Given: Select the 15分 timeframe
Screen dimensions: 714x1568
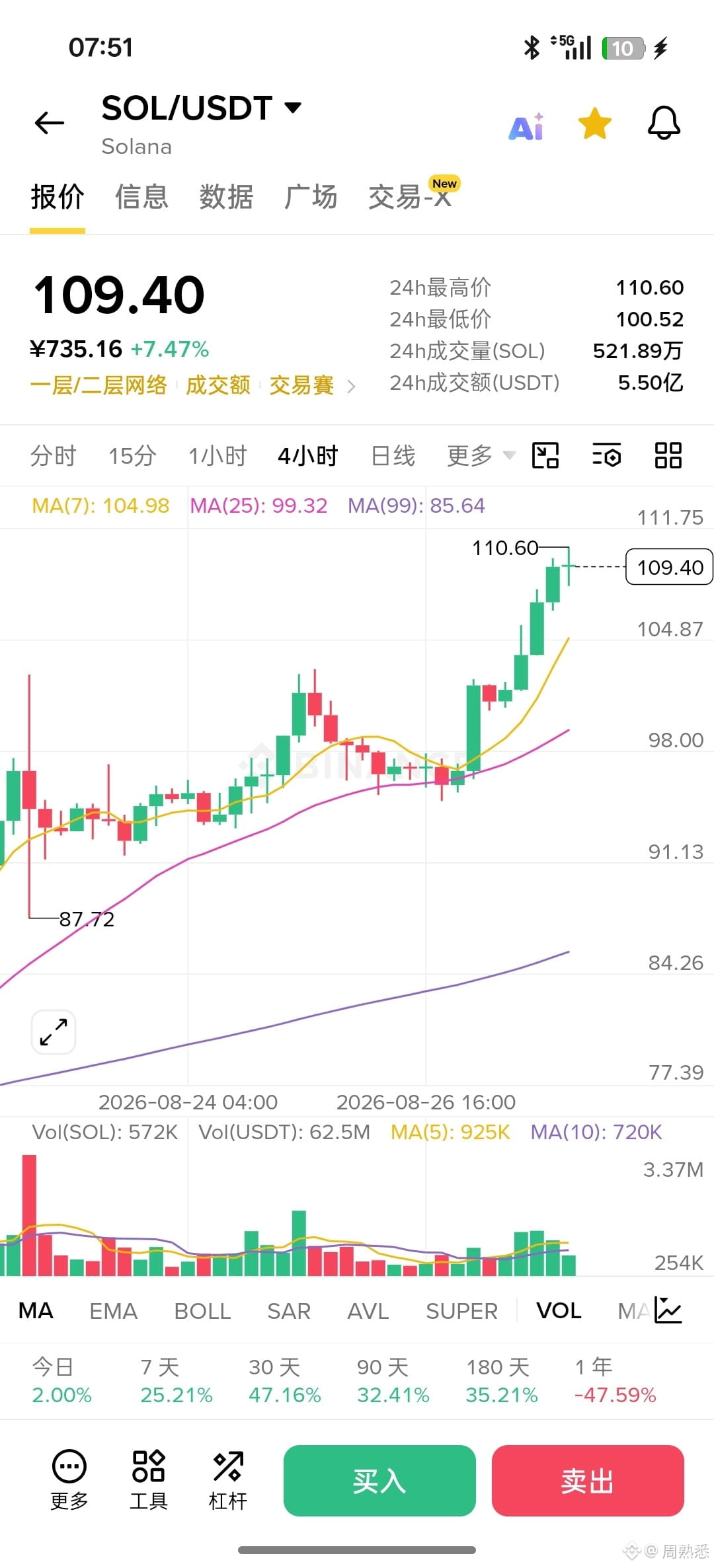Looking at the screenshot, I should coord(132,455).
